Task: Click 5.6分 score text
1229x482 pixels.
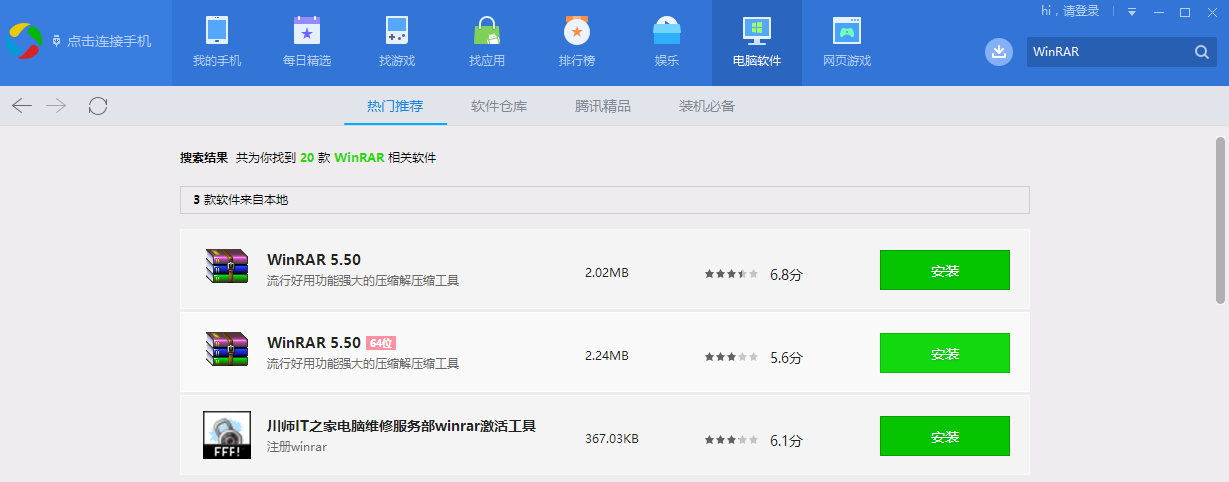Action: (786, 357)
